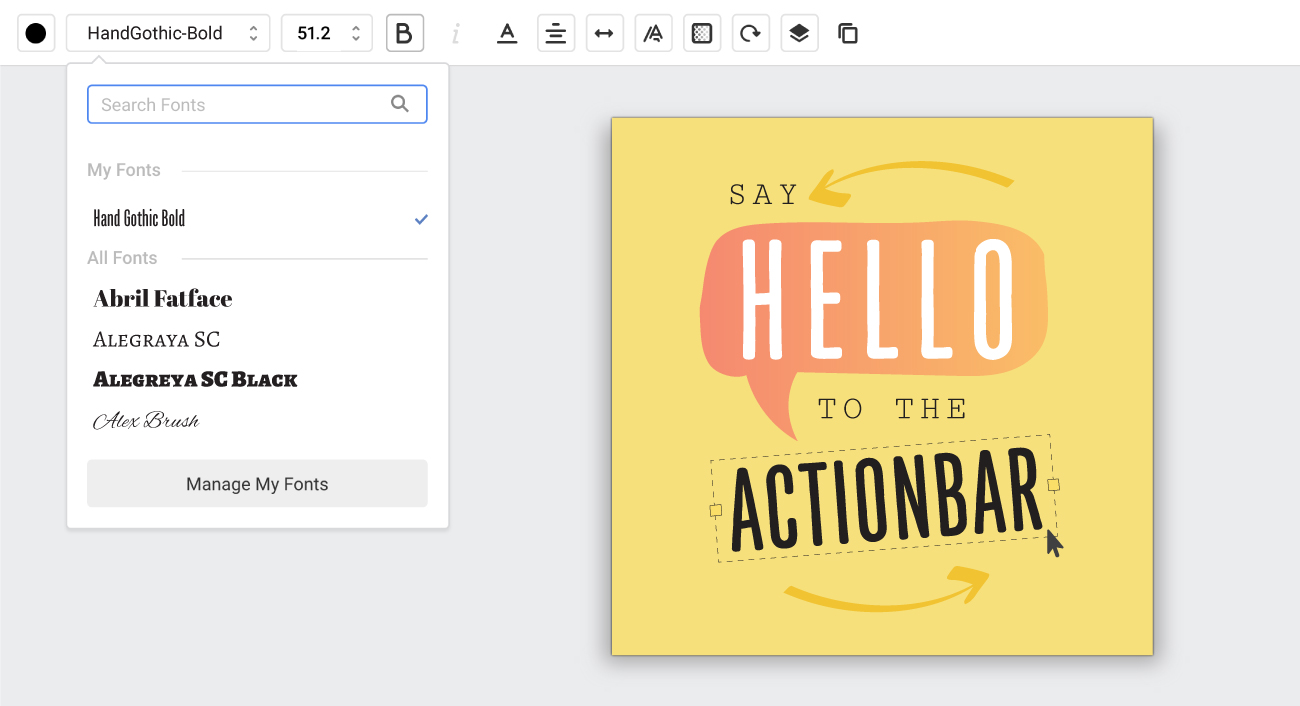Click the transparency checkerboard icon

click(702, 34)
